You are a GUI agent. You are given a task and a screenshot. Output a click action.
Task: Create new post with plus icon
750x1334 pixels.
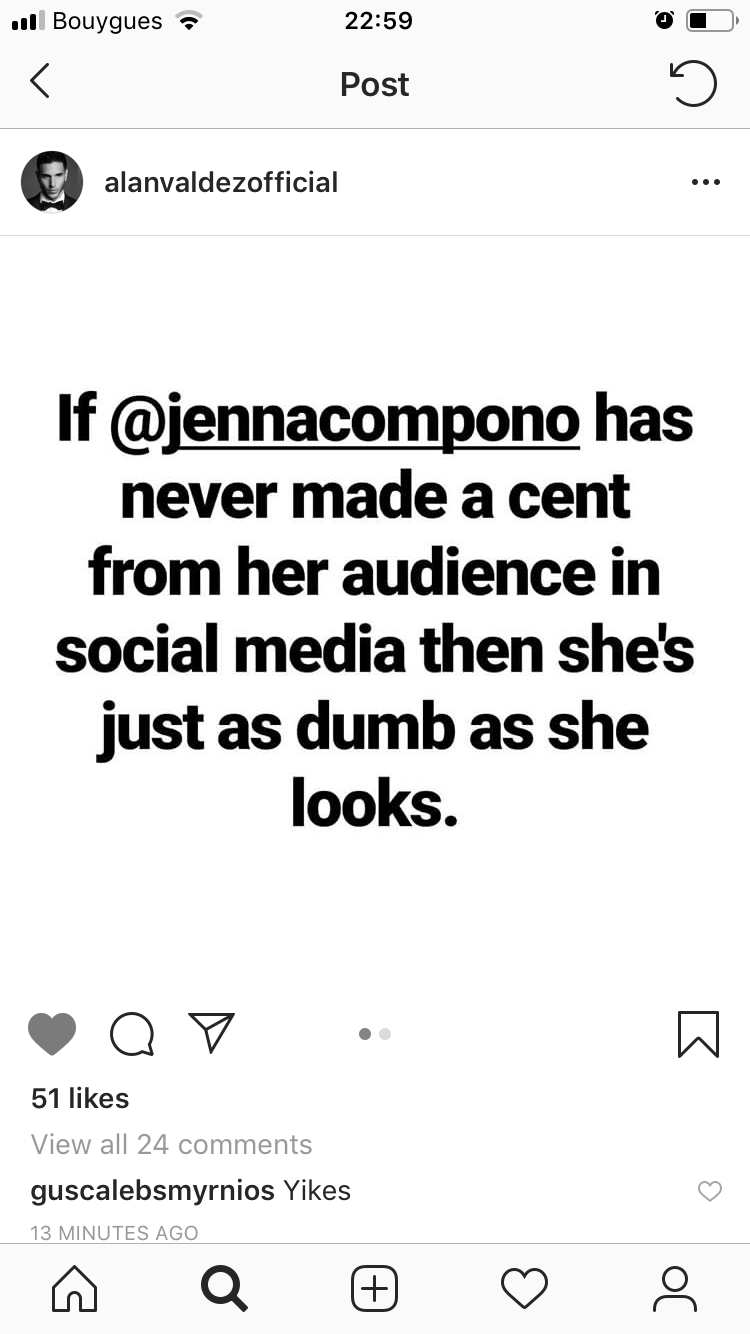(x=375, y=1288)
